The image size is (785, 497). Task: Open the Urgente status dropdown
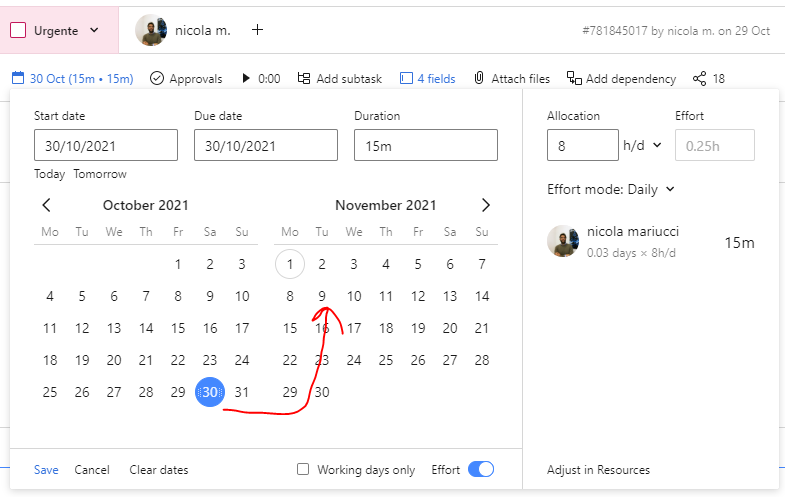[x=94, y=30]
